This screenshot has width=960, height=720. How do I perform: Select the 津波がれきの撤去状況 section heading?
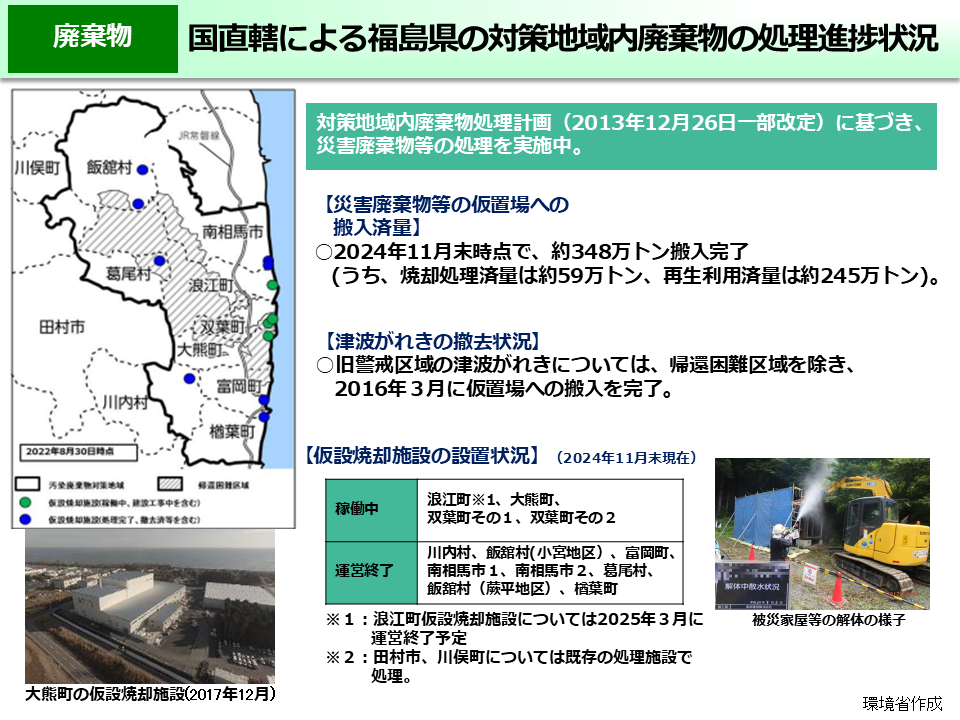click(x=430, y=337)
